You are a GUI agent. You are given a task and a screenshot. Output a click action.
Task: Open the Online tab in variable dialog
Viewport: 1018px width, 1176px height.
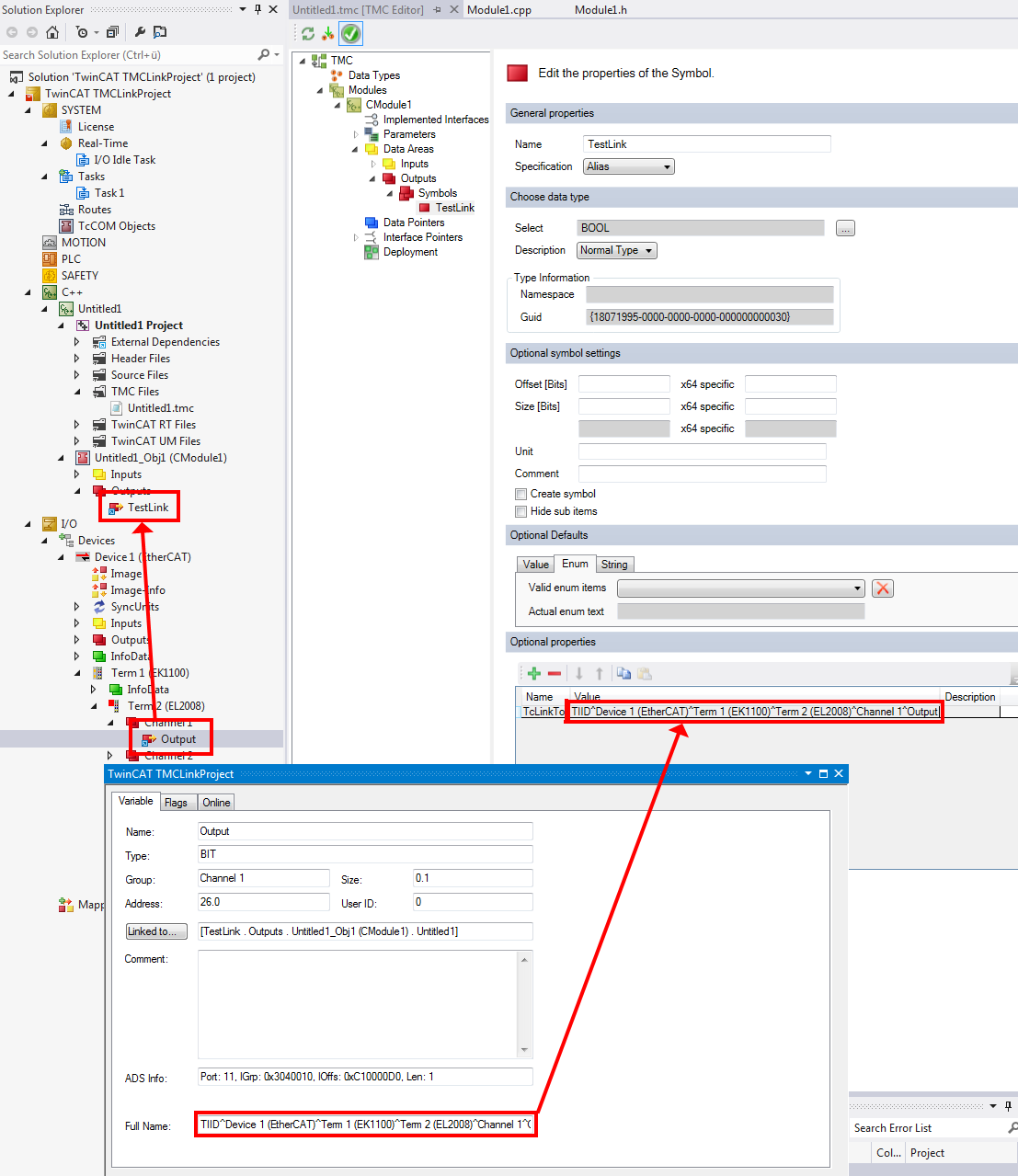pos(216,803)
